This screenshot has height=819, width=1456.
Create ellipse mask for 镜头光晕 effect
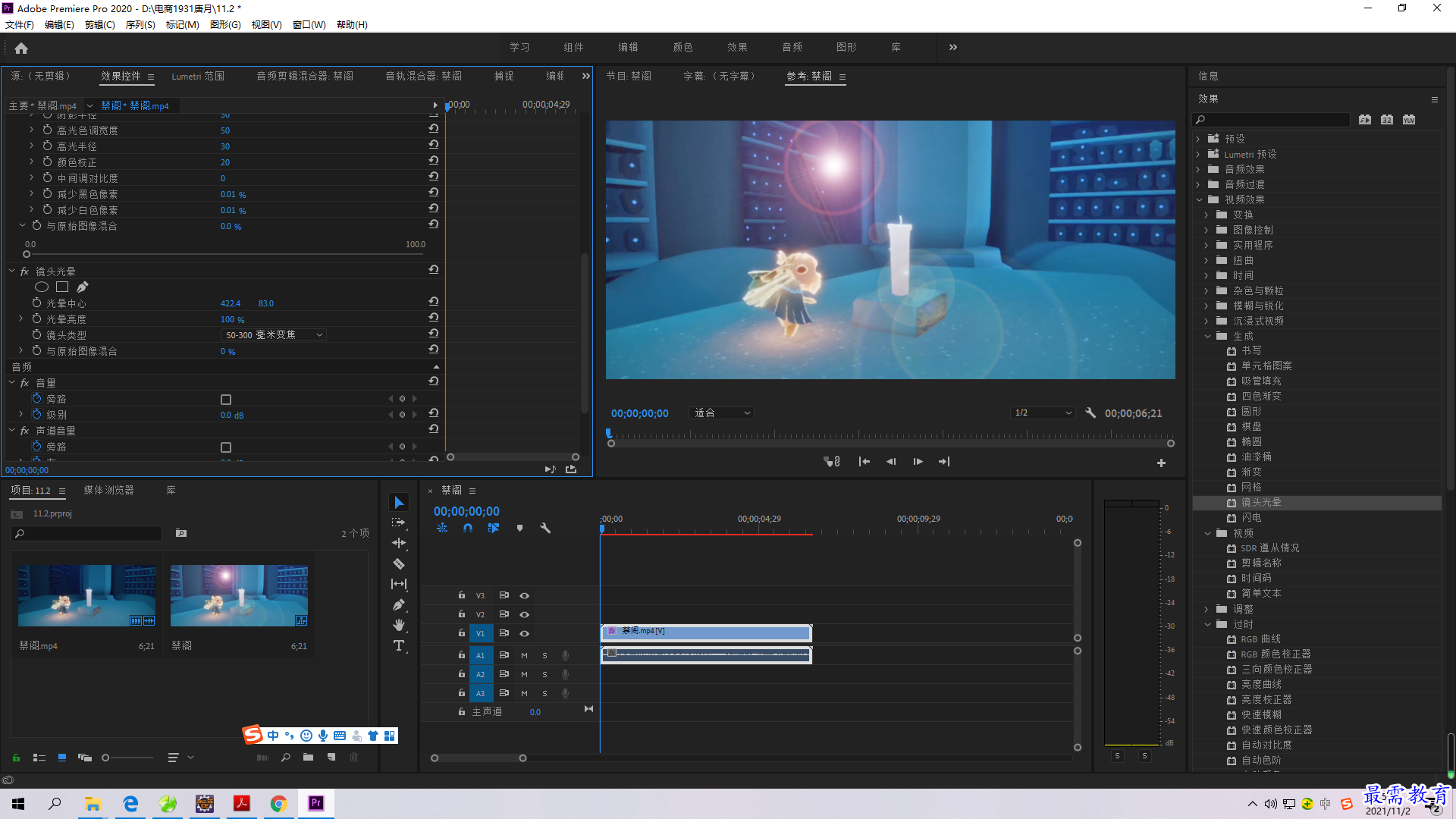[x=42, y=287]
